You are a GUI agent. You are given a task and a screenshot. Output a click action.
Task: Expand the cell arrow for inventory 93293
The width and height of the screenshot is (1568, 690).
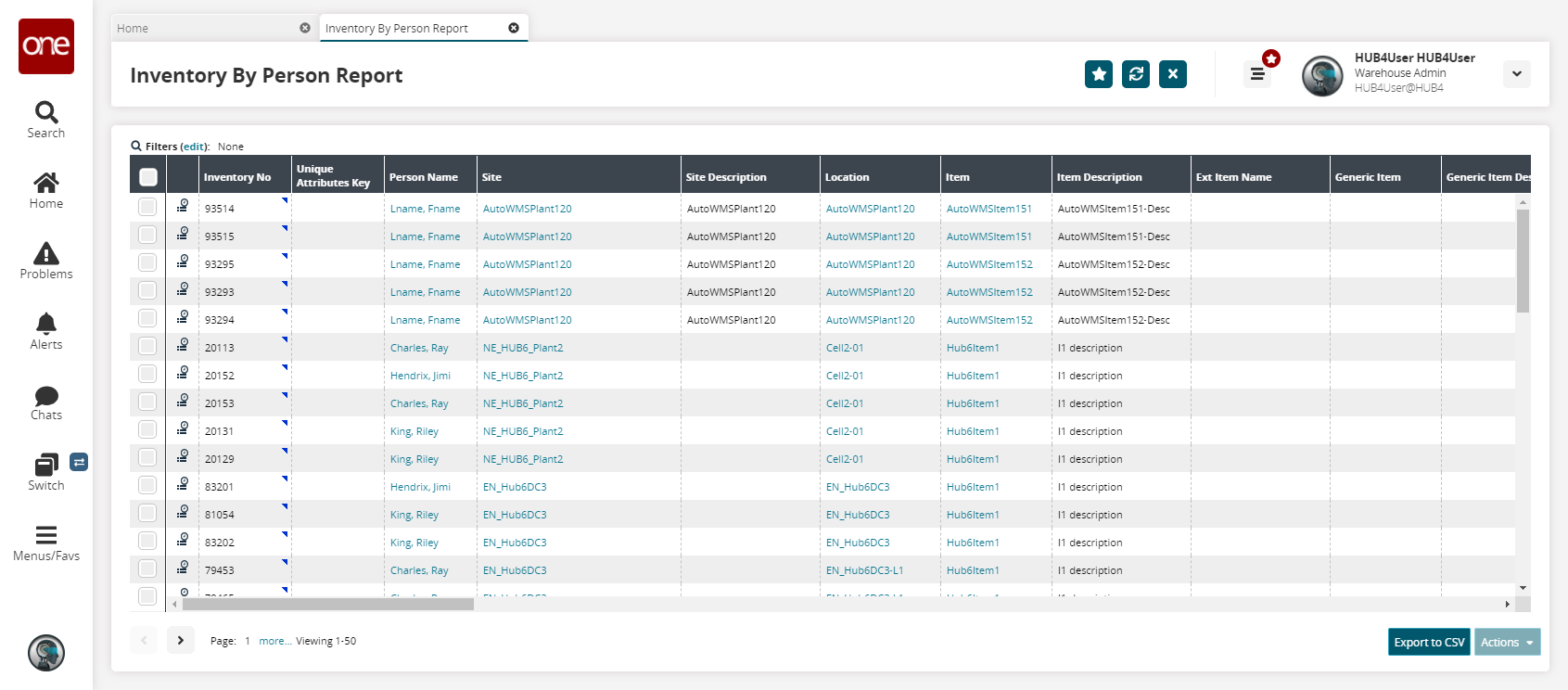pos(285,283)
